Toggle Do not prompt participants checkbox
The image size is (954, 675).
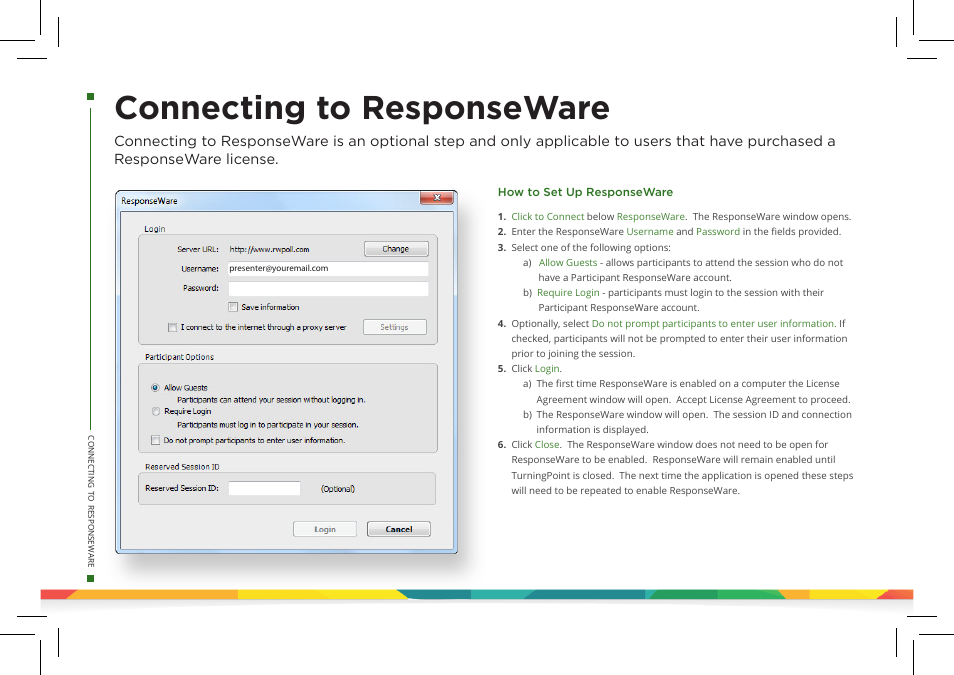point(155,440)
